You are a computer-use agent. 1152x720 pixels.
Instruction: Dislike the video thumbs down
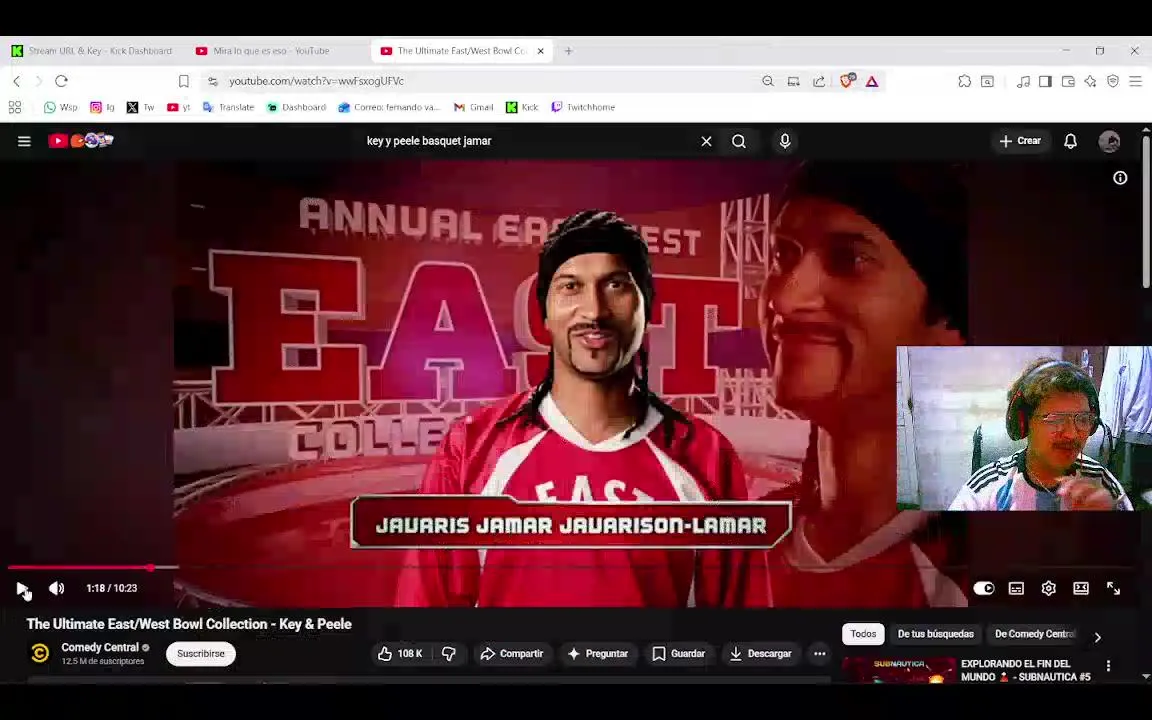pos(449,654)
